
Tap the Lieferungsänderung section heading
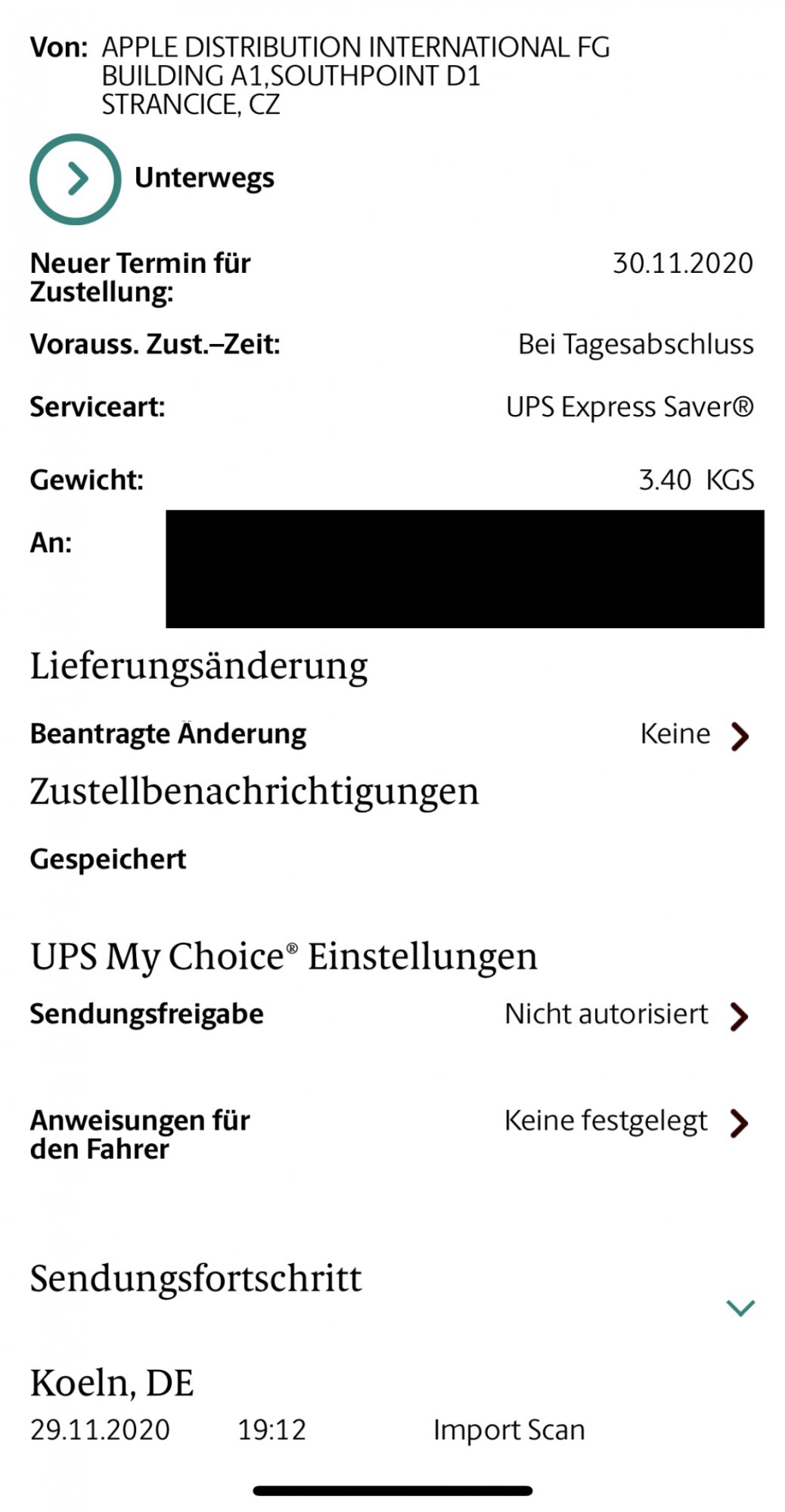pyautogui.click(x=199, y=668)
